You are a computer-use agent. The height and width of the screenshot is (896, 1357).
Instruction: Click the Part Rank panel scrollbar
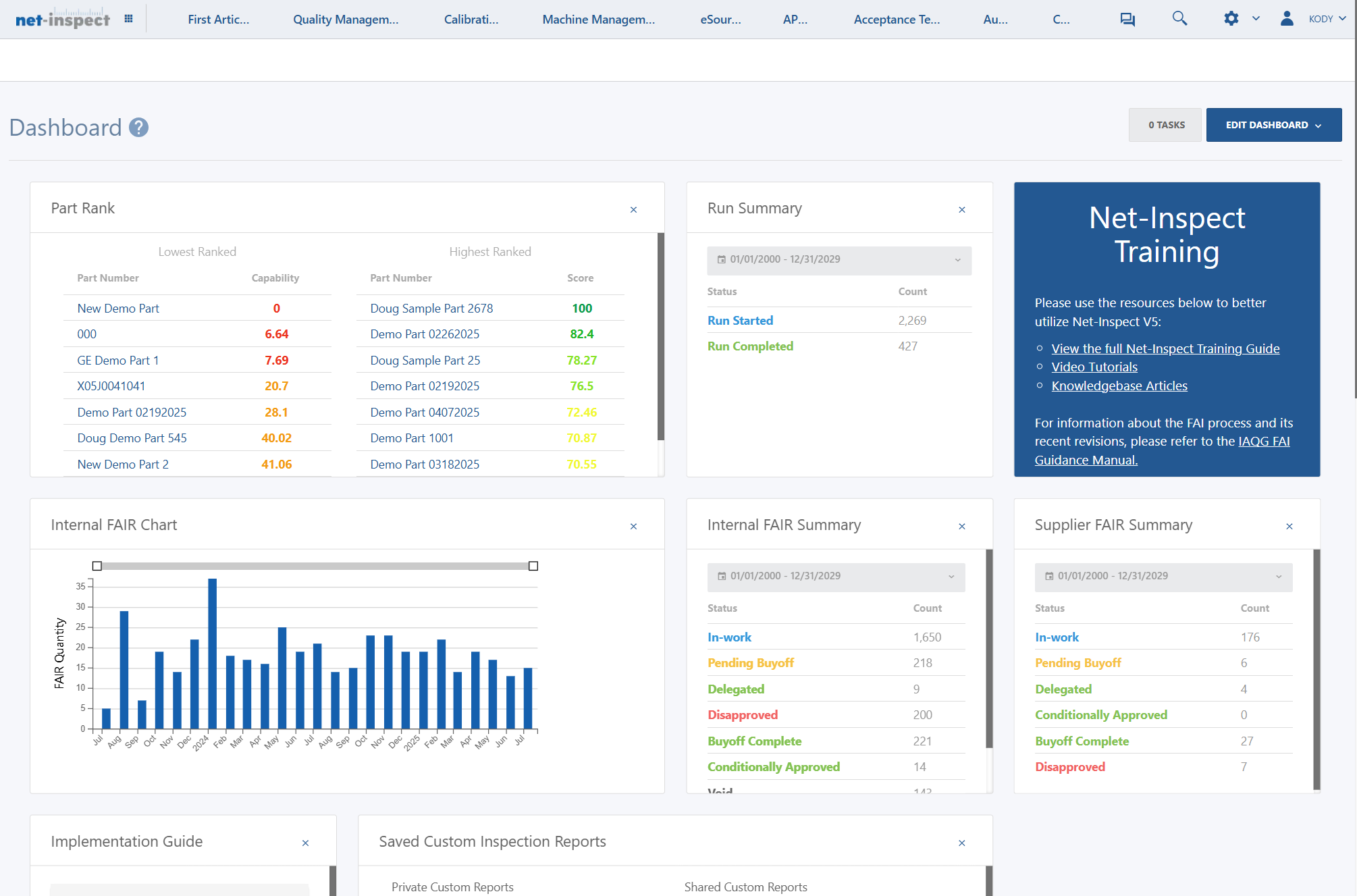[660, 338]
